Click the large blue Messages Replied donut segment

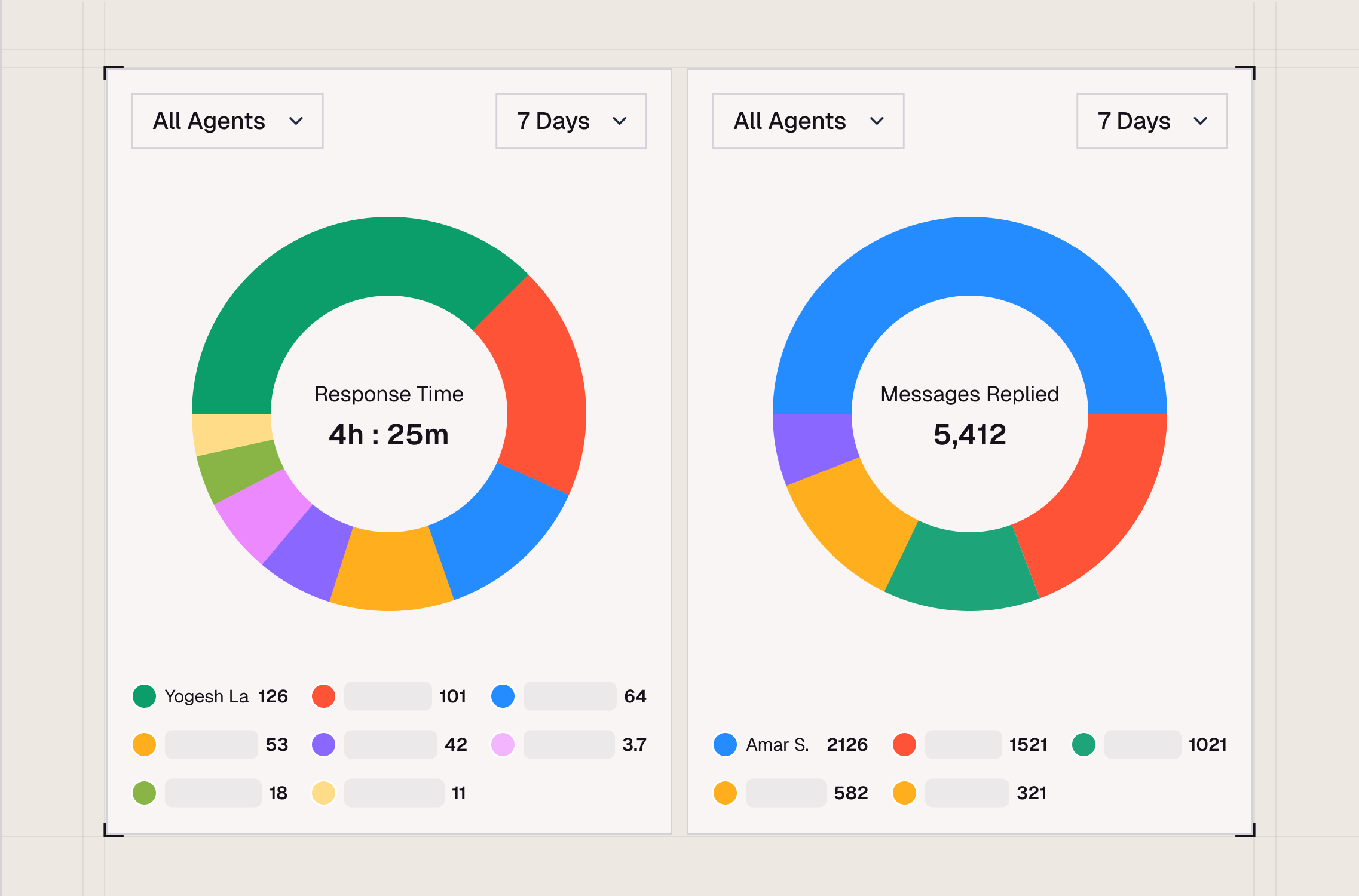click(969, 256)
